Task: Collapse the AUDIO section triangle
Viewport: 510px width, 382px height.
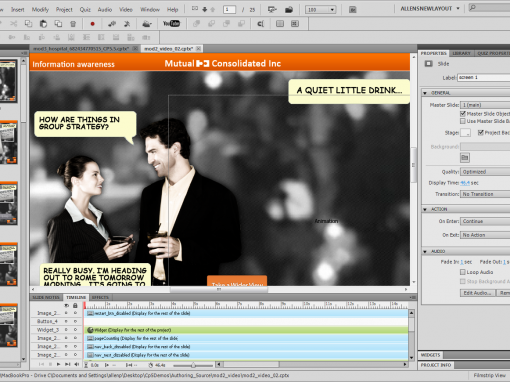Action: [425, 251]
